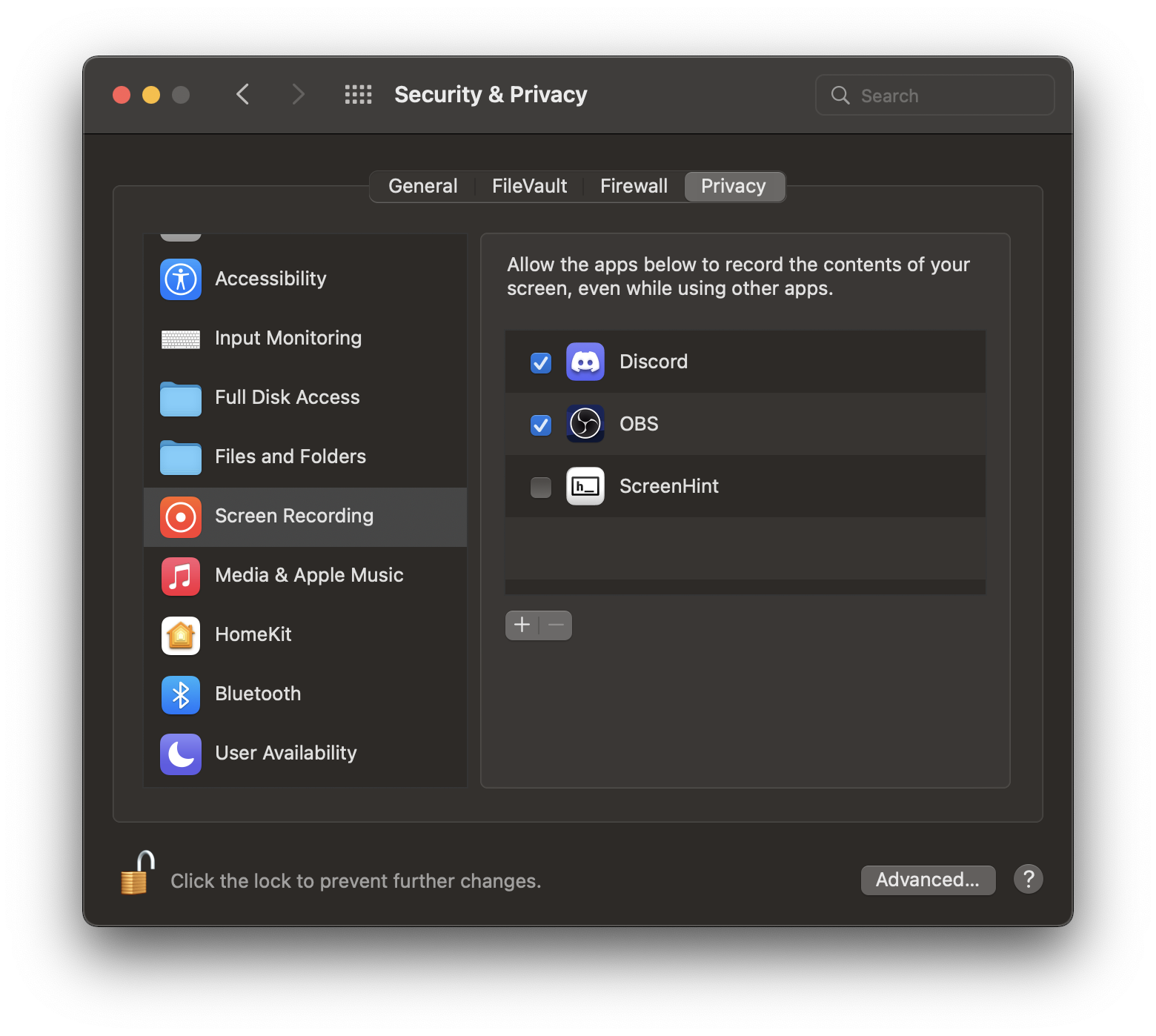Select the Media & Apple Music label
The height and width of the screenshot is (1036, 1156).
click(309, 575)
